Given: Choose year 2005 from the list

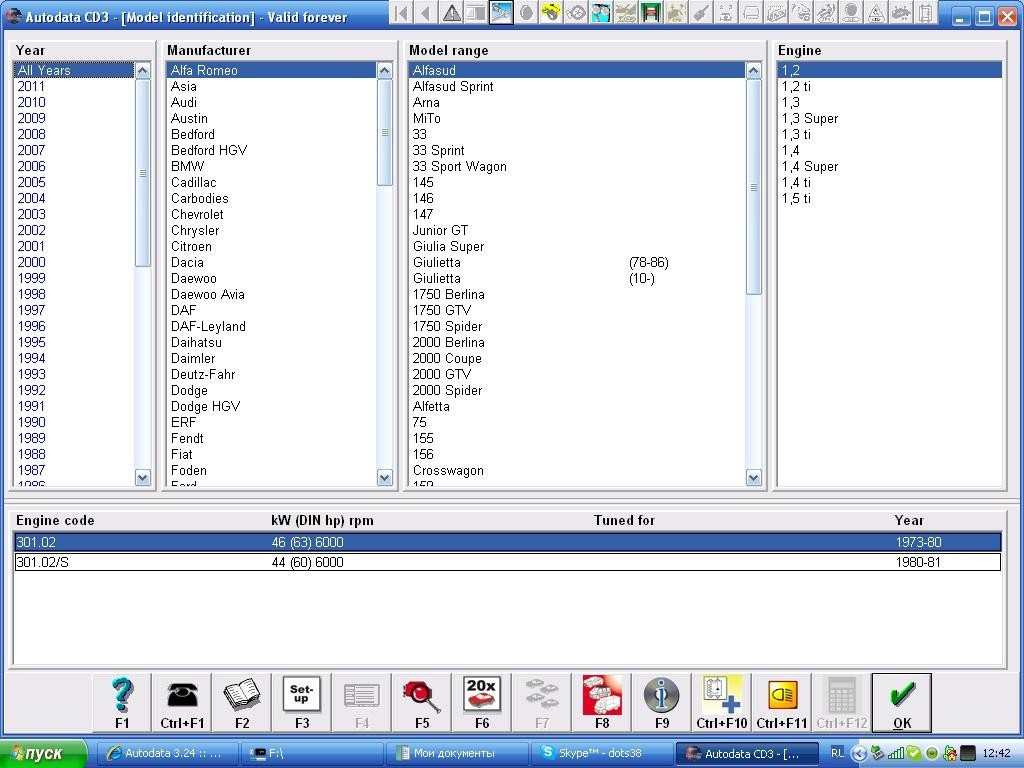Looking at the screenshot, I should [x=74, y=182].
